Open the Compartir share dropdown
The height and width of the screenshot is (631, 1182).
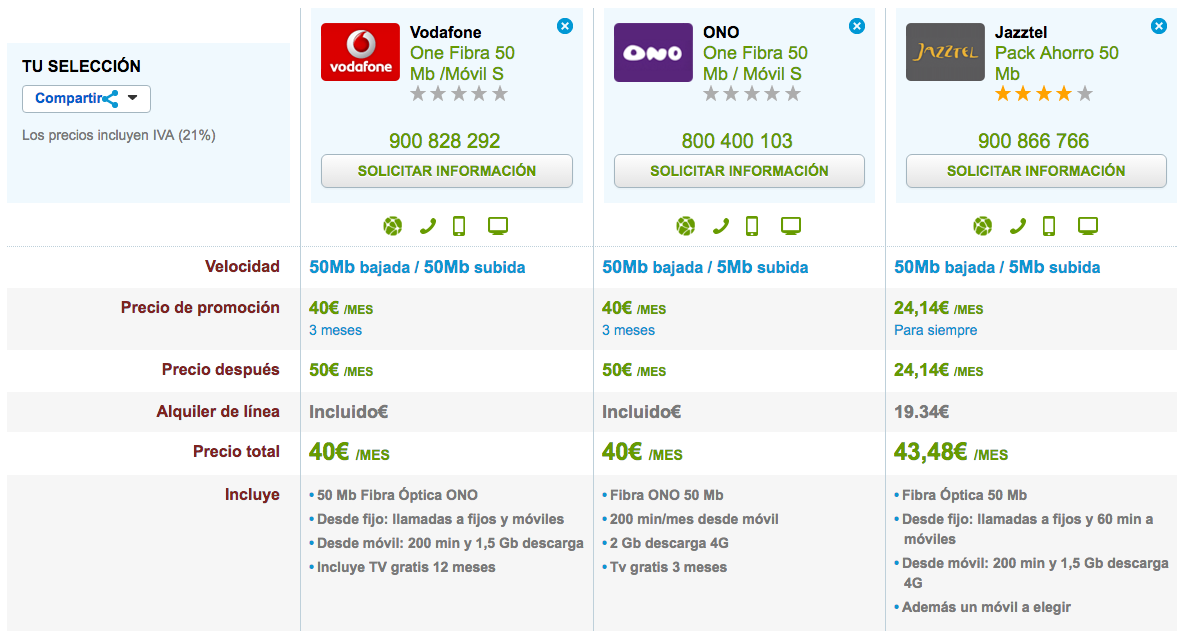click(x=87, y=99)
